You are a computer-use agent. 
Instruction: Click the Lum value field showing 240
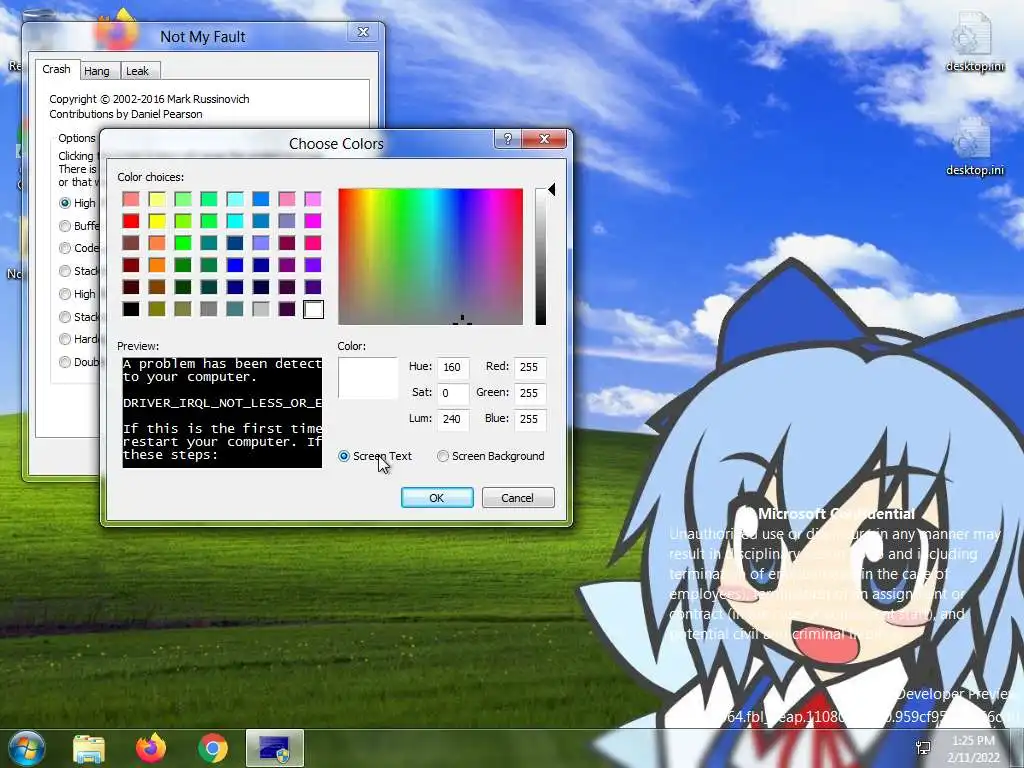tap(452, 419)
